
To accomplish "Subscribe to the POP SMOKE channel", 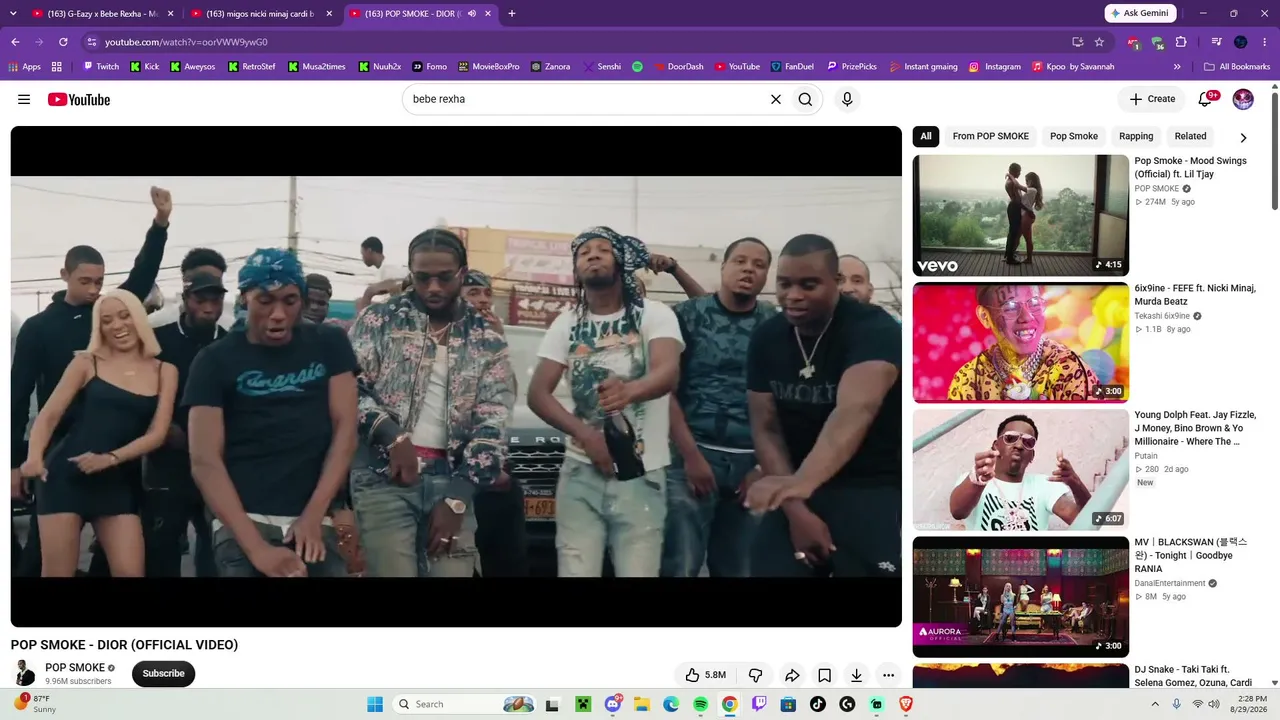I will tap(163, 674).
